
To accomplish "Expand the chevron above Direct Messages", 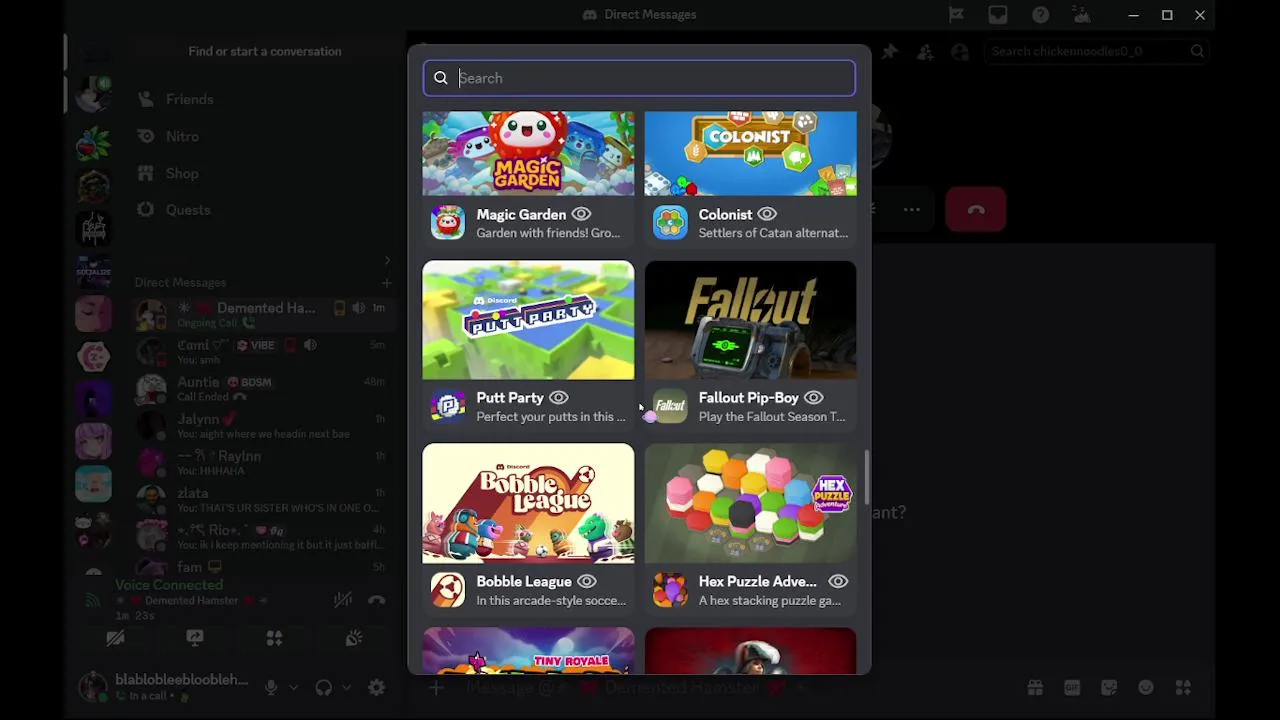I will pyautogui.click(x=387, y=261).
